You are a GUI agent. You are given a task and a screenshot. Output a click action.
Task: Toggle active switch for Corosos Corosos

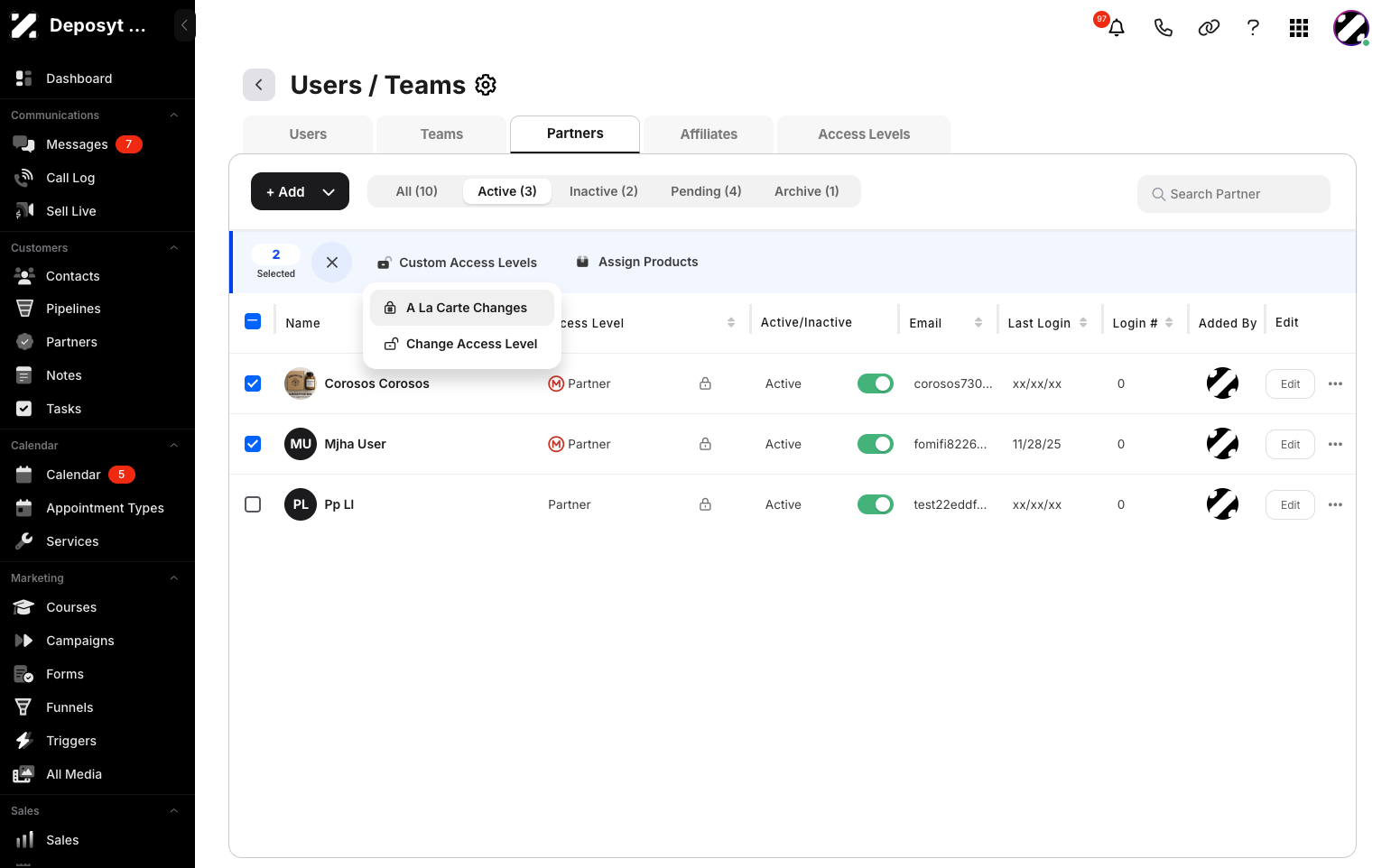pos(876,383)
